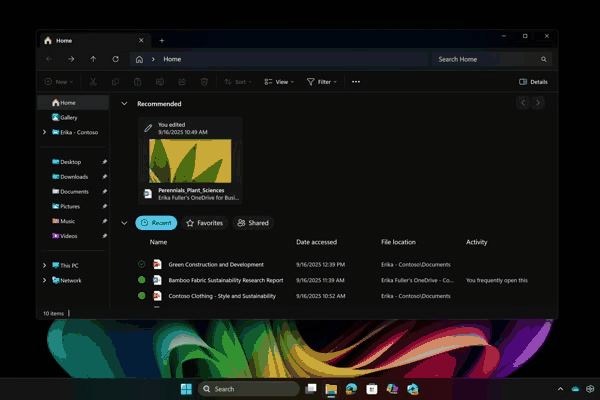This screenshot has height=400, width=600.
Task: Switch to the Favorites tab
Action: click(205, 223)
